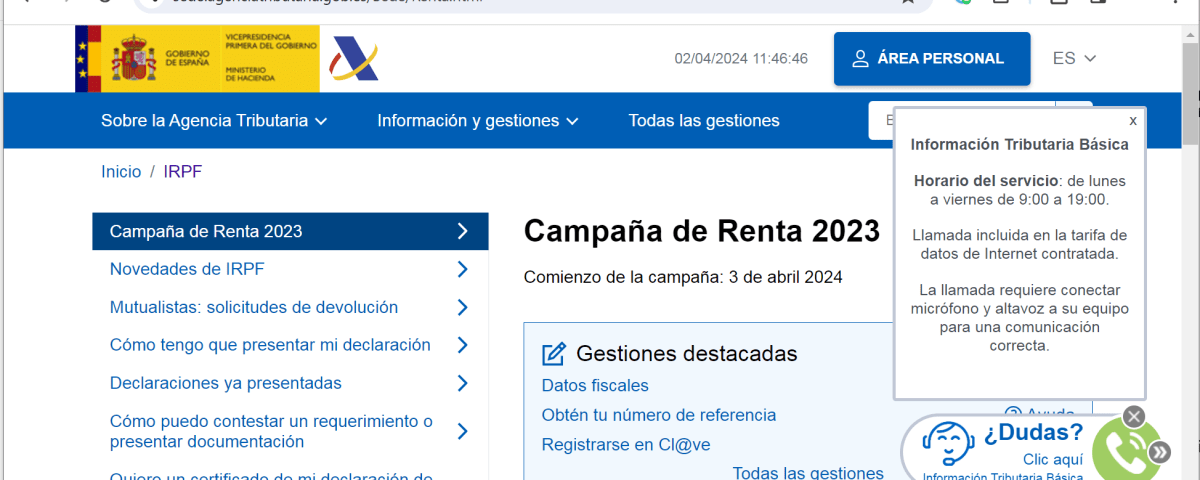
Task: Open Todas las gestiones in the navigation bar
Action: 704,121
